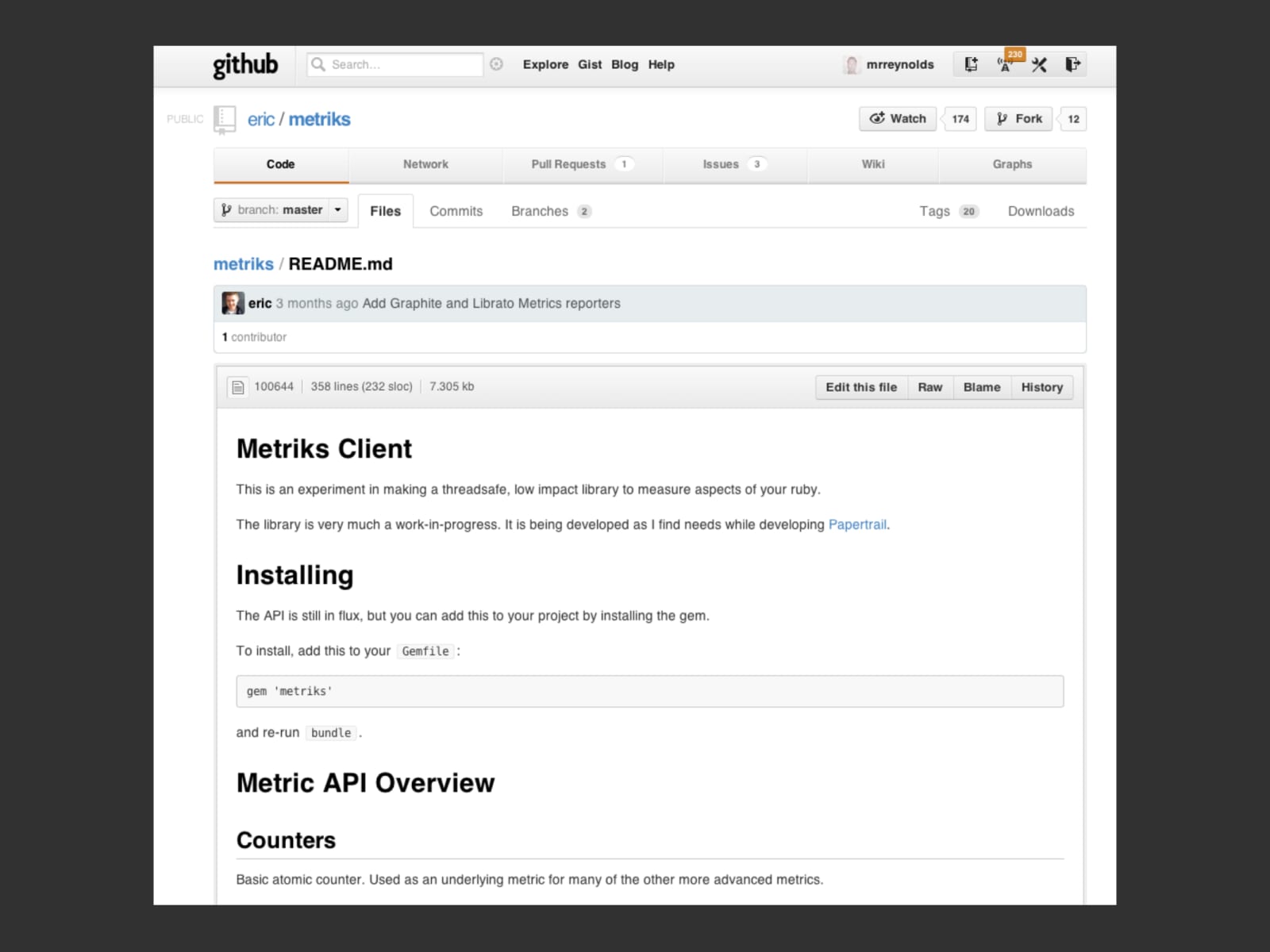The image size is (1270, 952).
Task: Open the Help link
Action: 661,64
